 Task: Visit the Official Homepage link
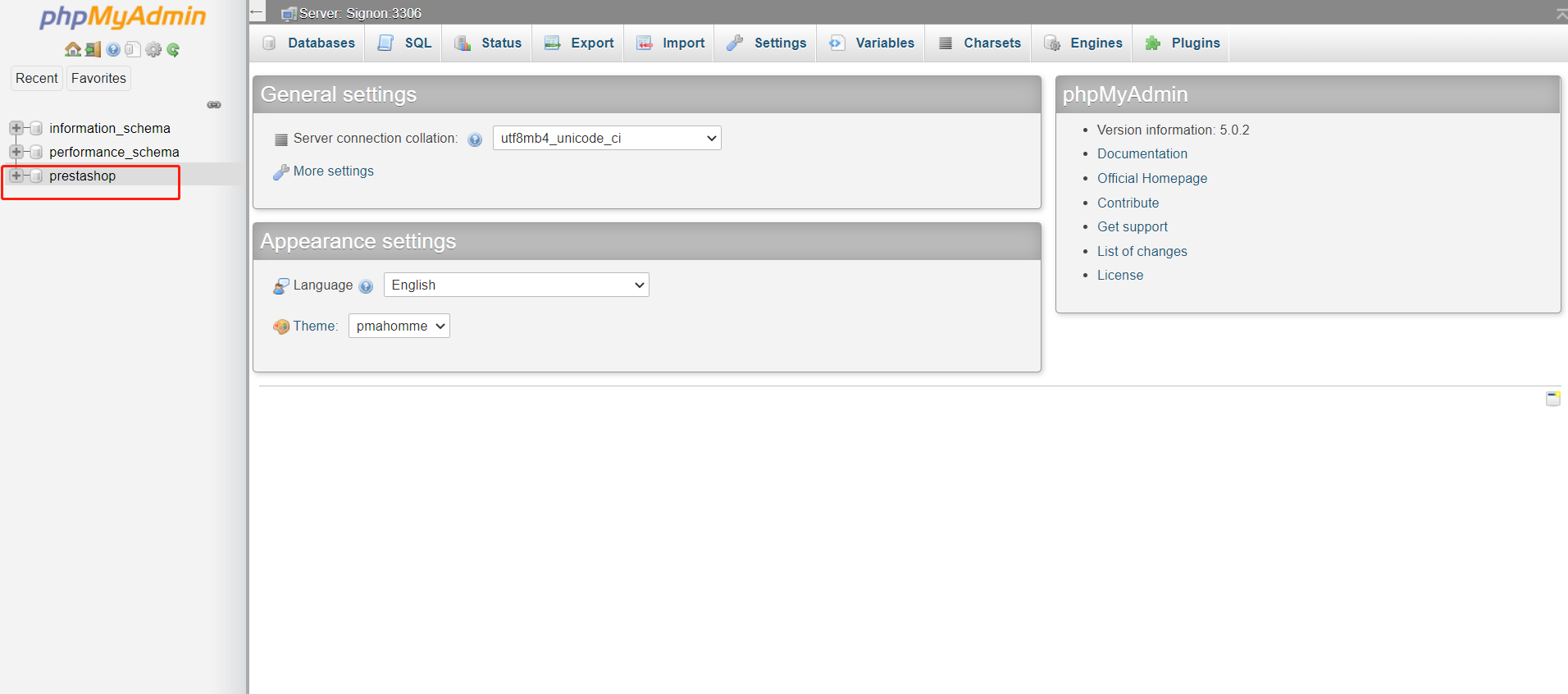pyautogui.click(x=1152, y=178)
